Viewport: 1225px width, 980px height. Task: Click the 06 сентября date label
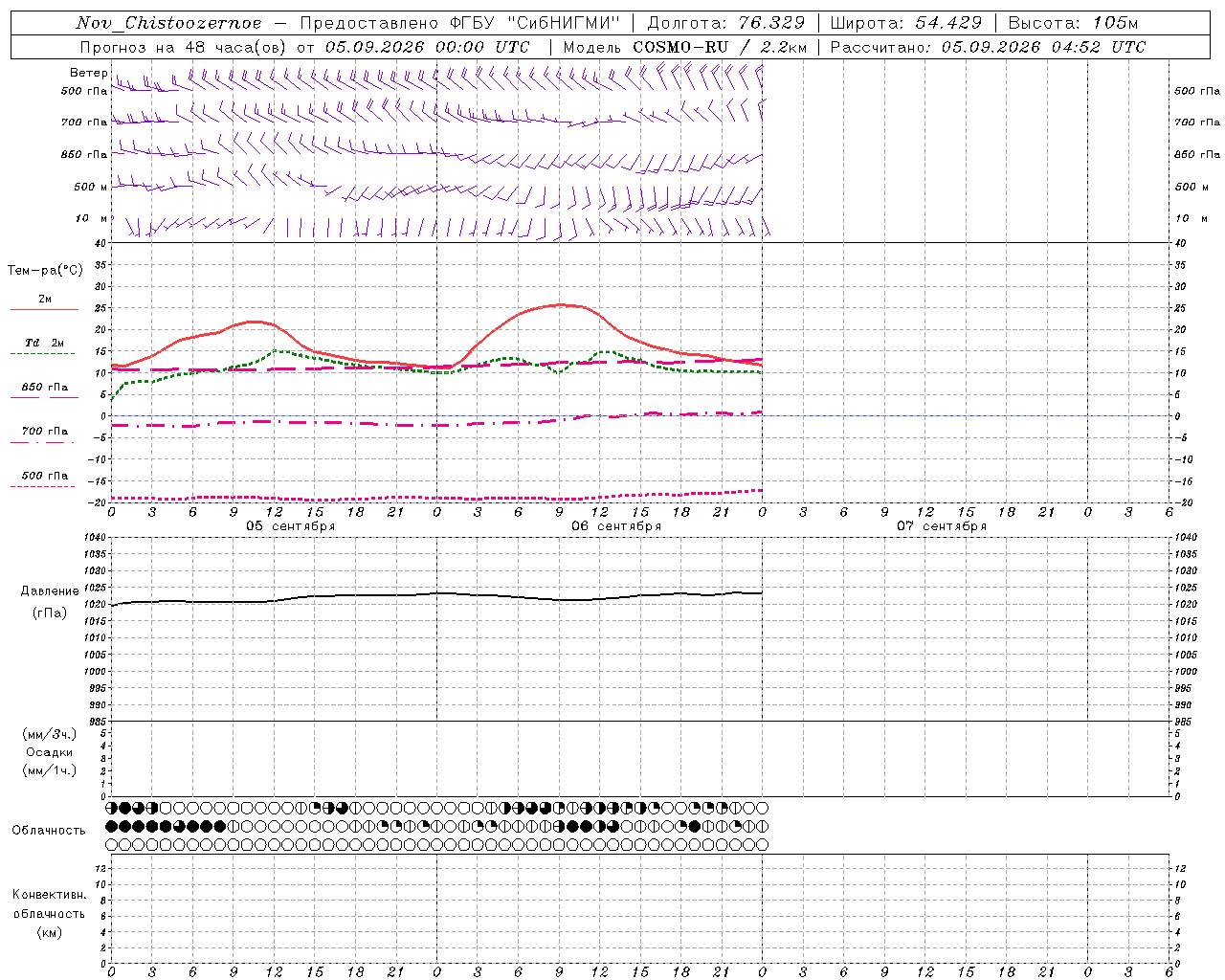click(x=616, y=526)
